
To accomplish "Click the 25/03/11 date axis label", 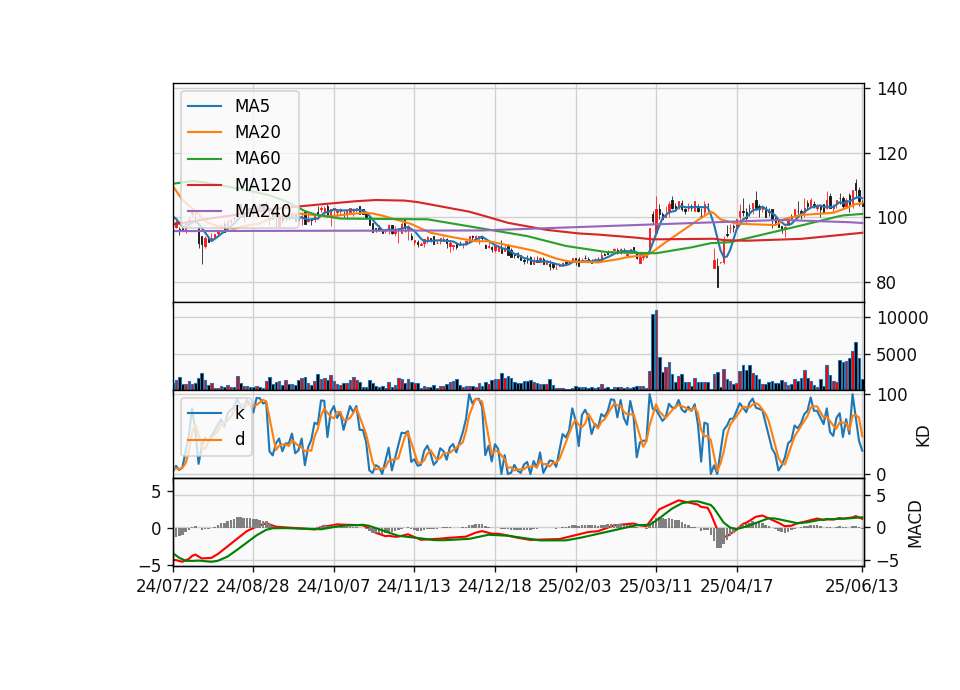I will pos(656,586).
